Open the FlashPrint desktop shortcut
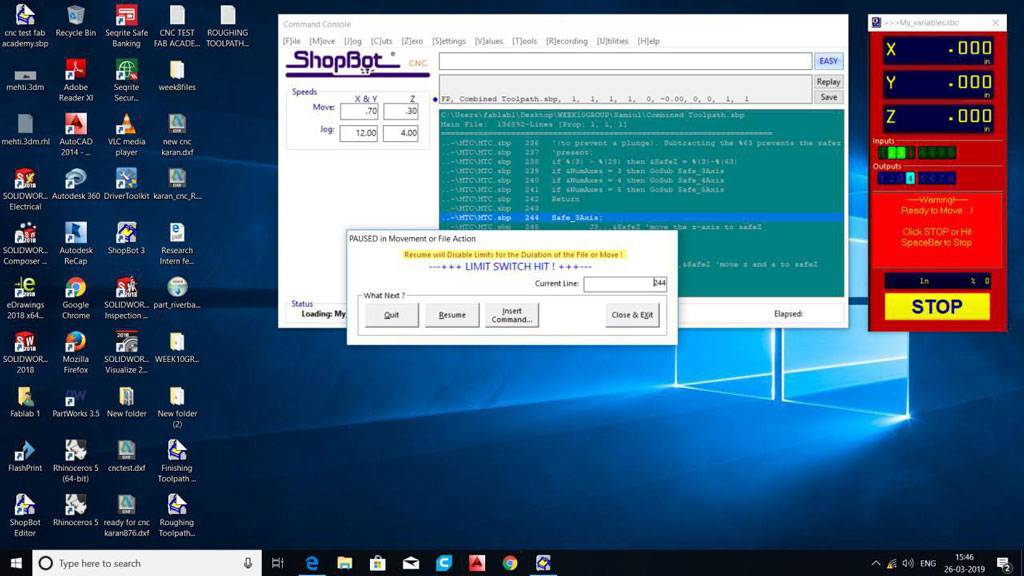 tap(25, 455)
